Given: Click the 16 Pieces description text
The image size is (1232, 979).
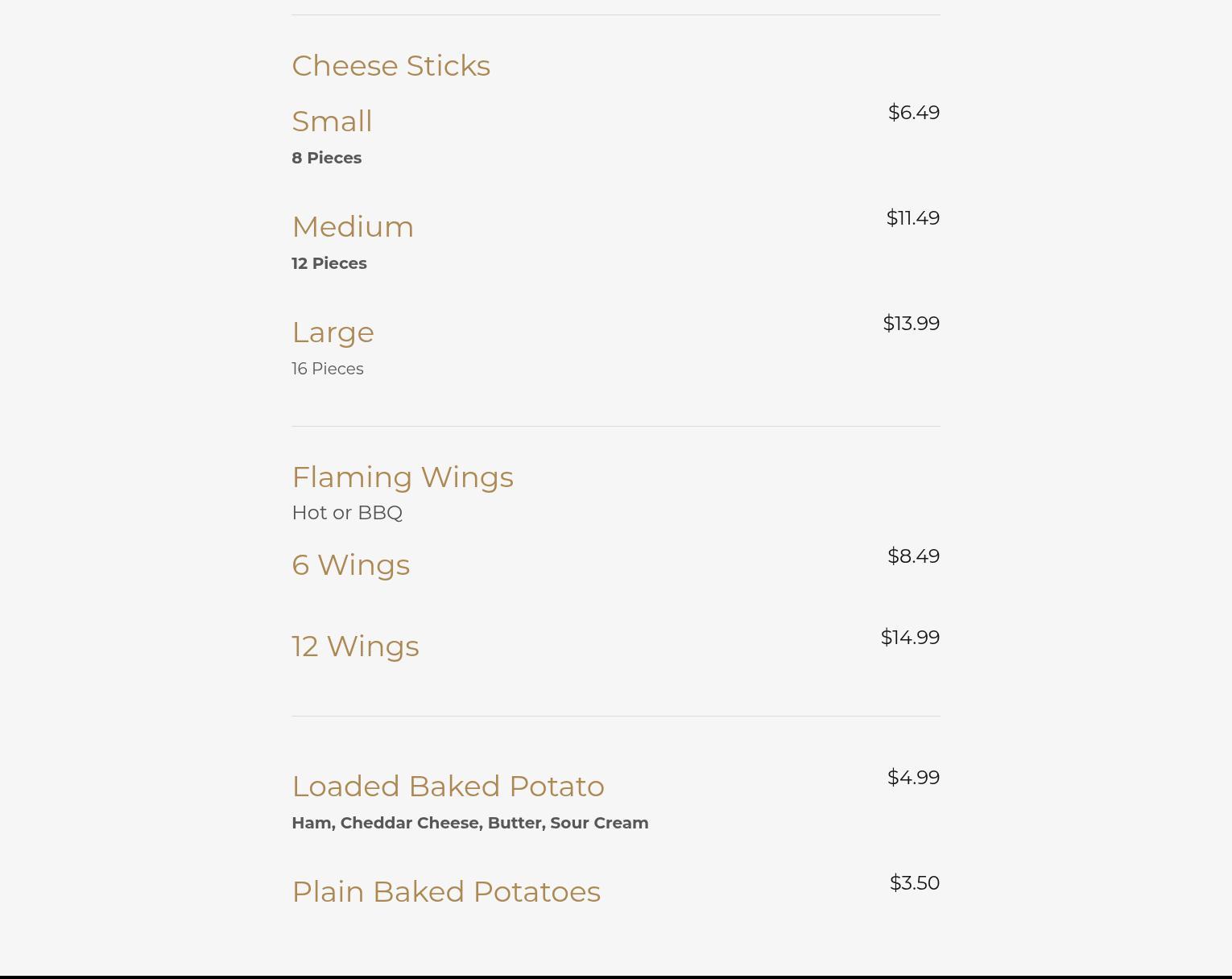Looking at the screenshot, I should point(327,369).
